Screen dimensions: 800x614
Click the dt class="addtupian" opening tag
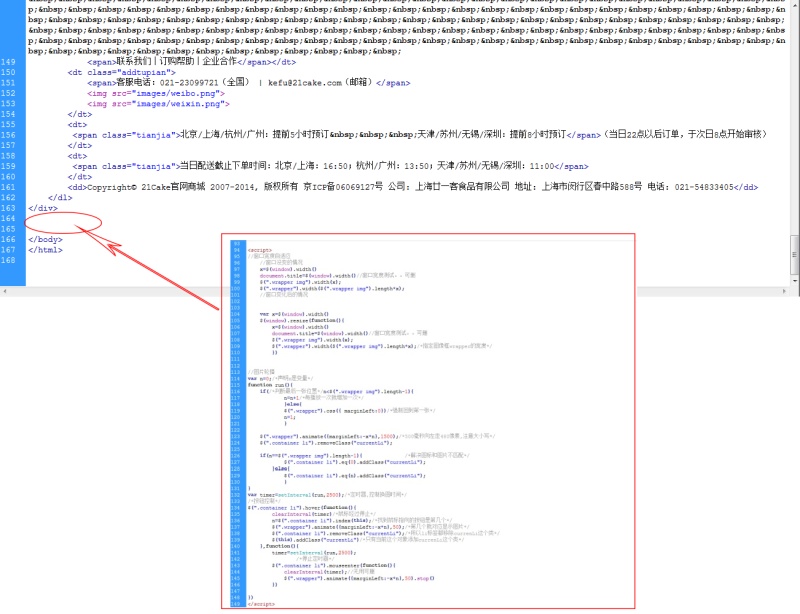(x=121, y=72)
